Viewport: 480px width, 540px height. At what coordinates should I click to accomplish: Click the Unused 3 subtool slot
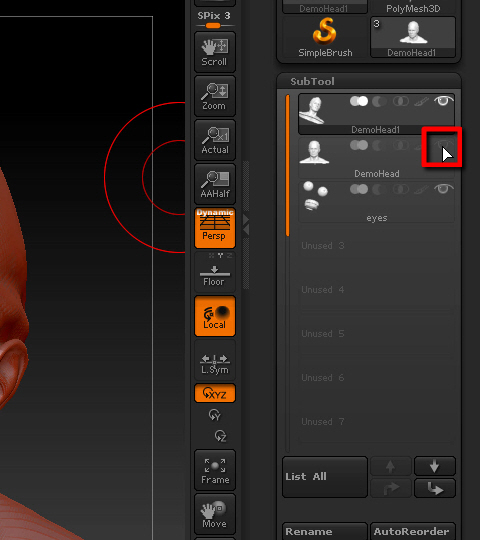point(376,246)
